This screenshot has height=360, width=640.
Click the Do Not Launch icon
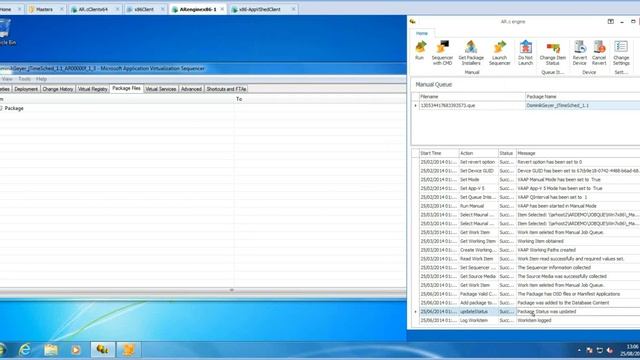525,53
